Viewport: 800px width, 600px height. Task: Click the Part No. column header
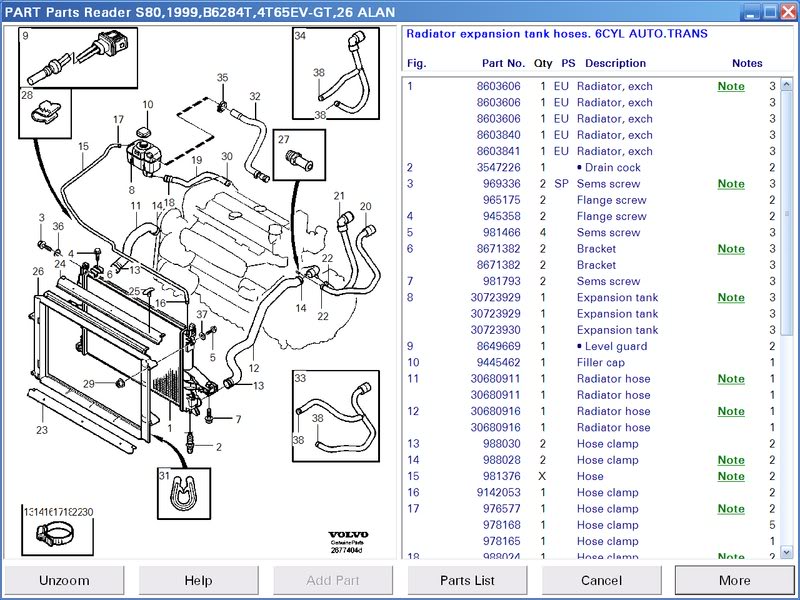coord(503,63)
